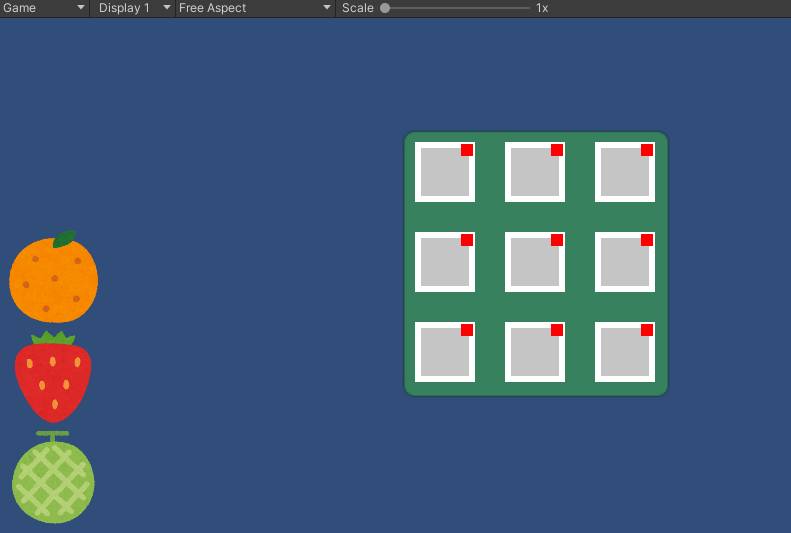Click the Scale slider handle
The height and width of the screenshot is (533, 791).
(385, 8)
